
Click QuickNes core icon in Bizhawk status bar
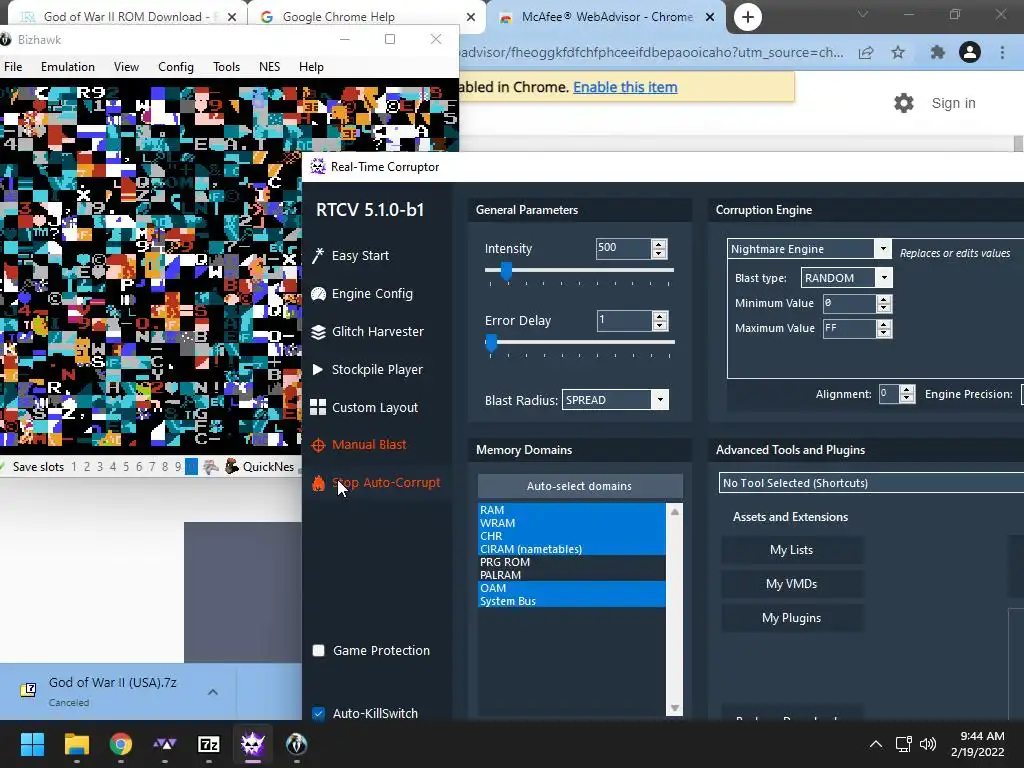pos(232,466)
